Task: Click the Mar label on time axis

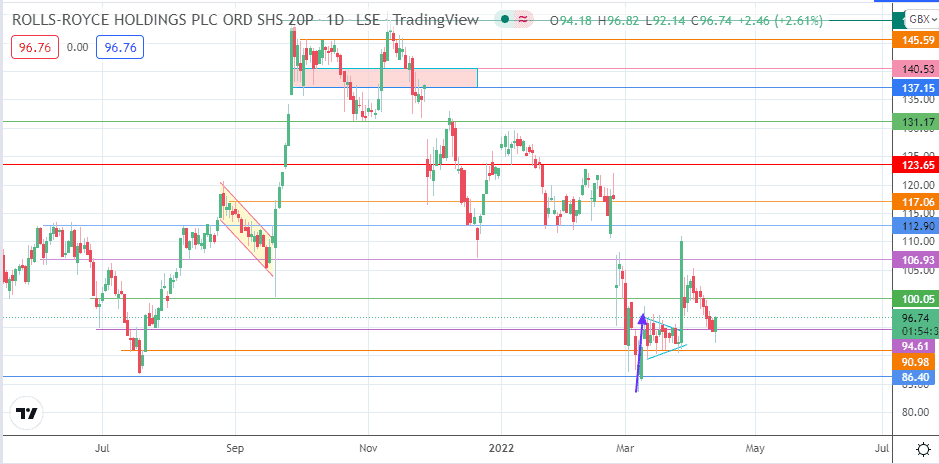Action: (625, 448)
